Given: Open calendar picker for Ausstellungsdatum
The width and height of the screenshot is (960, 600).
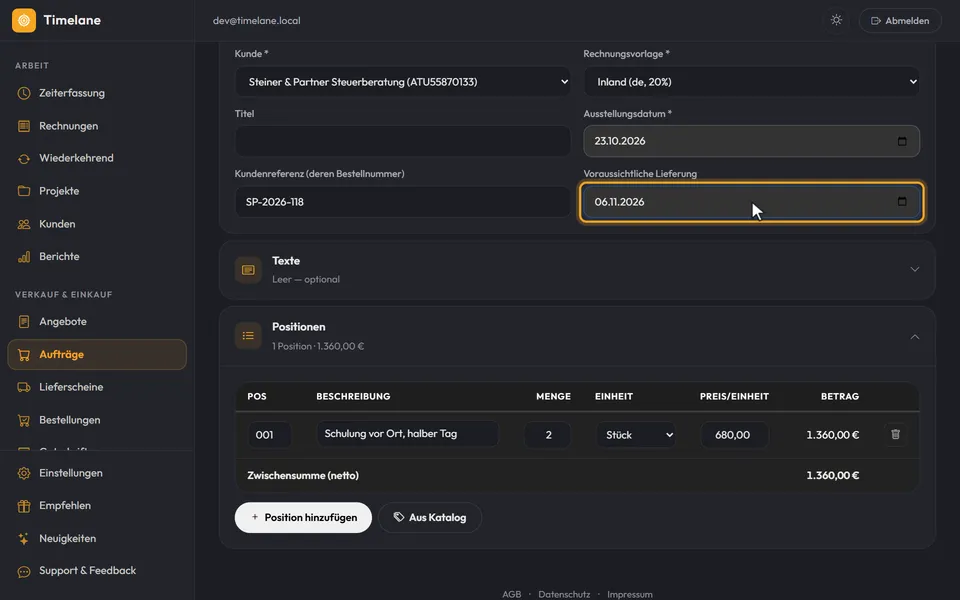Looking at the screenshot, I should pos(902,141).
